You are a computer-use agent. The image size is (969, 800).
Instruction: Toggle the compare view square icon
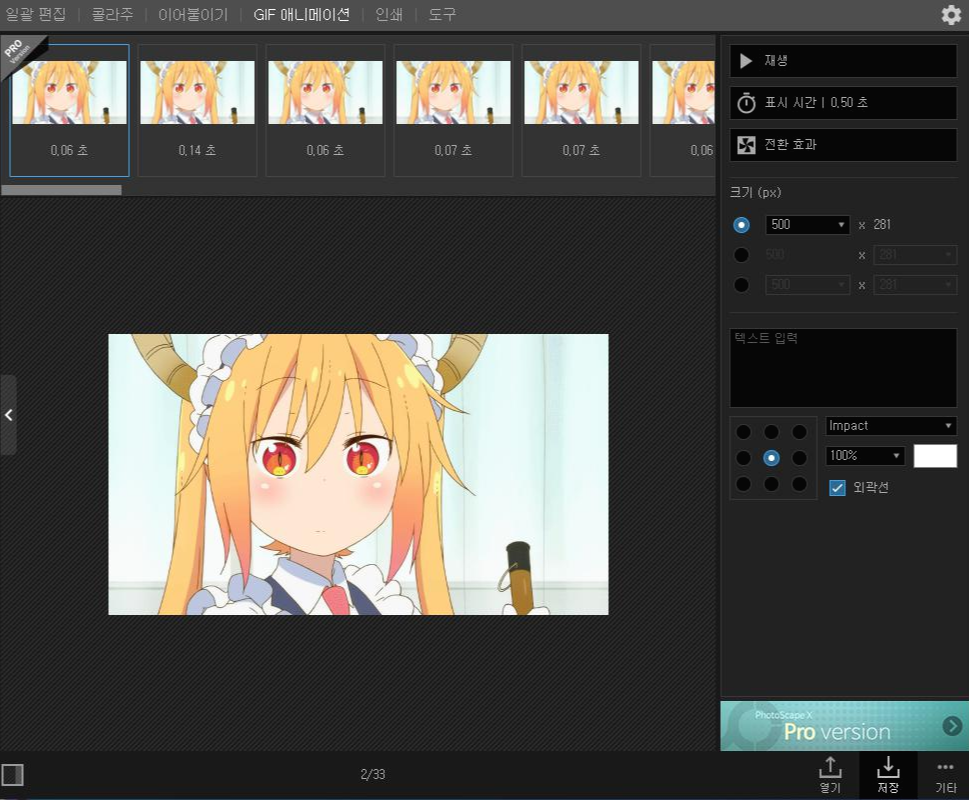pyautogui.click(x=12, y=775)
